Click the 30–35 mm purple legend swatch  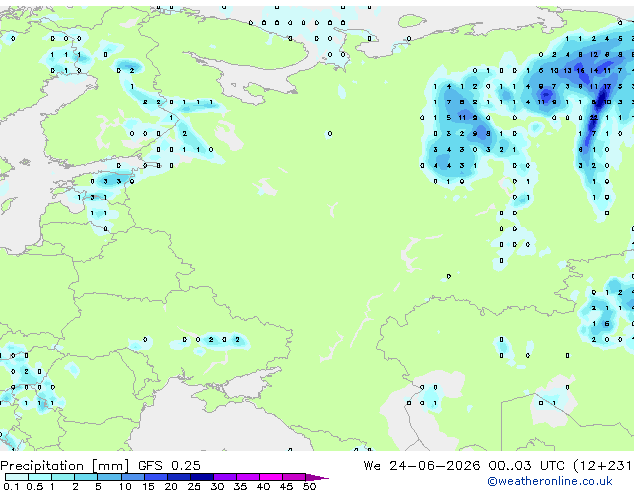[x=225, y=477]
